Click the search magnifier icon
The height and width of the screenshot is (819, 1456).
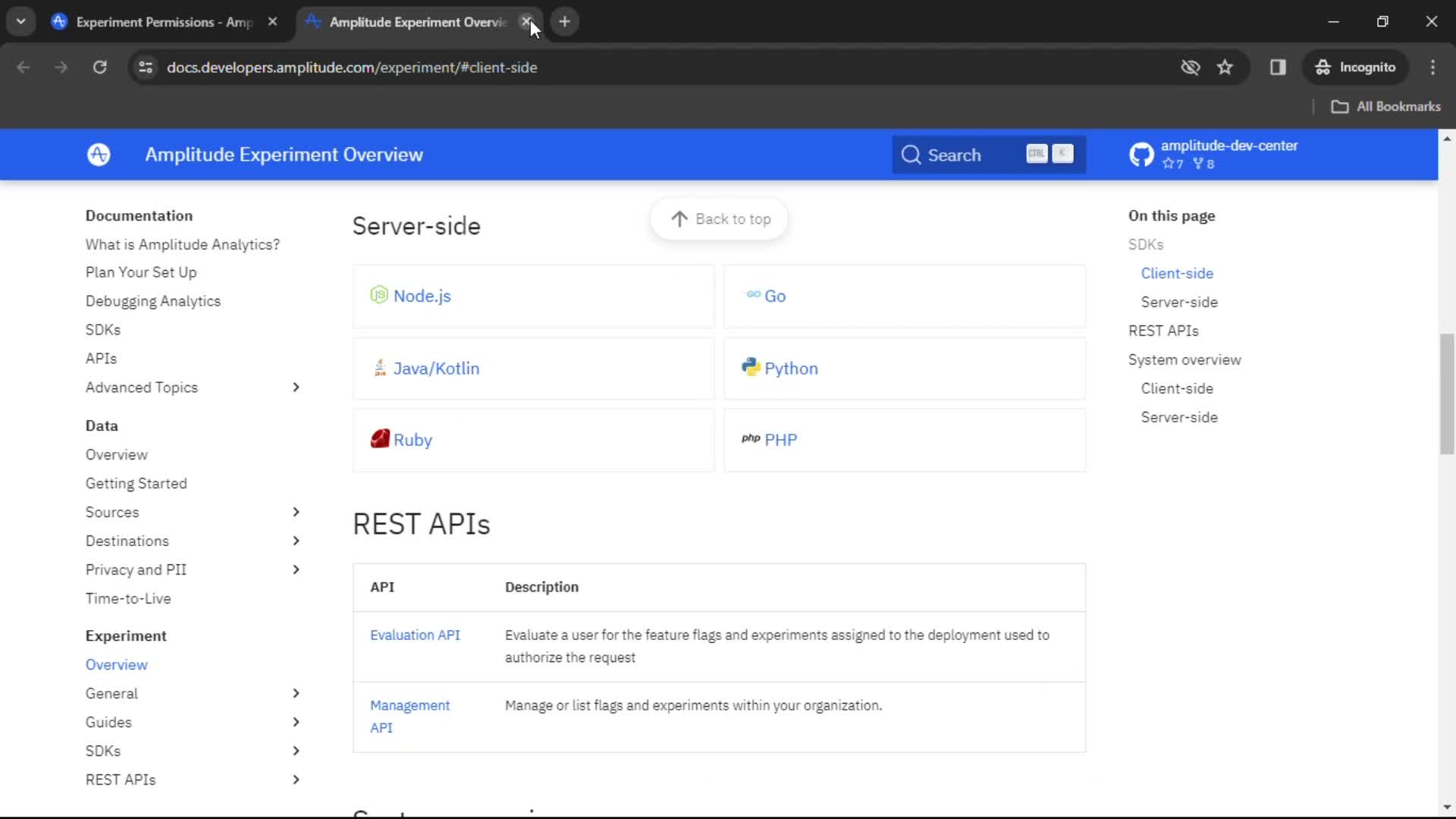click(911, 155)
